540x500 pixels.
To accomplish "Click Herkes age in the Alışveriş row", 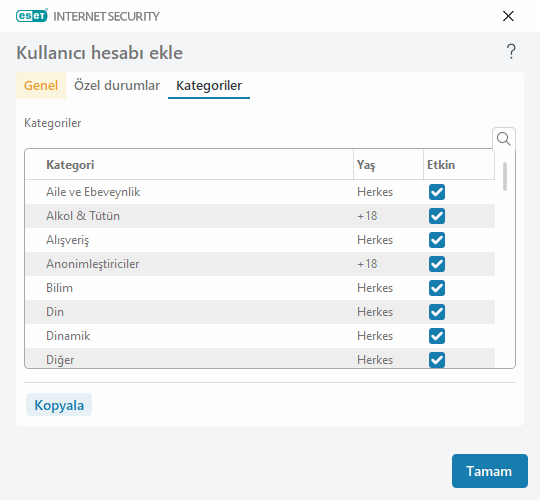I will tap(375, 240).
